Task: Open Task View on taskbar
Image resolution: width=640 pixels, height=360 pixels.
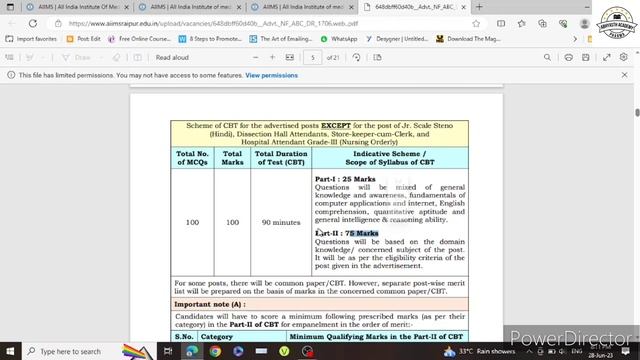Action: point(168,351)
